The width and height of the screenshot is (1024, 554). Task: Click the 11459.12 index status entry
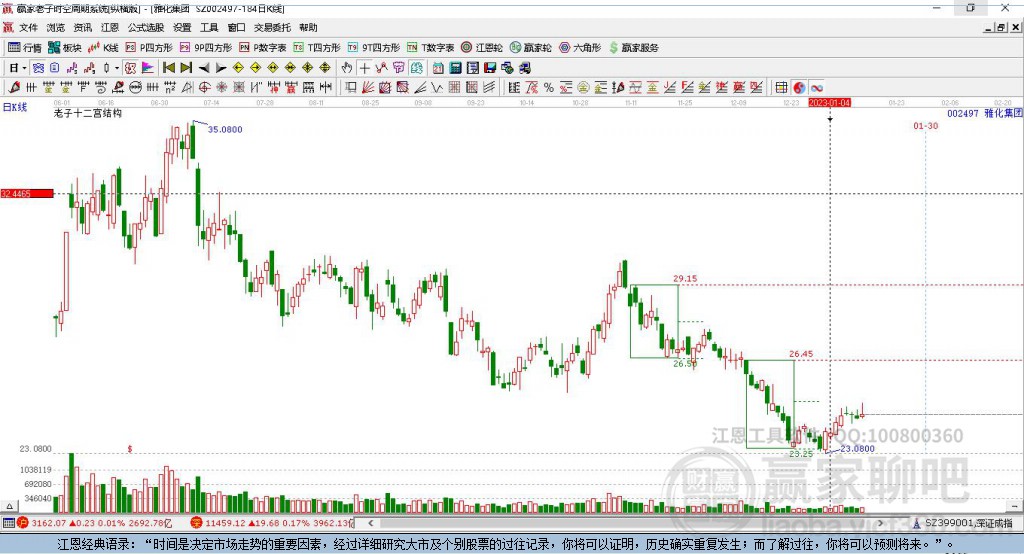(x=272, y=523)
